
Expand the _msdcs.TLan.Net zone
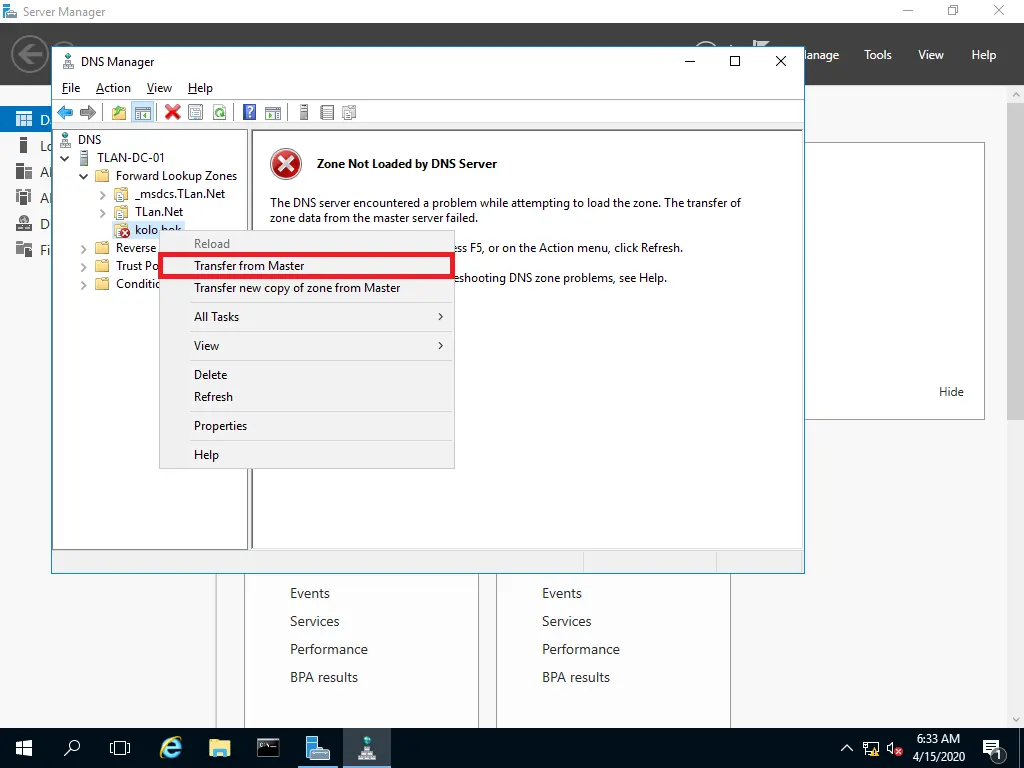pos(103,195)
